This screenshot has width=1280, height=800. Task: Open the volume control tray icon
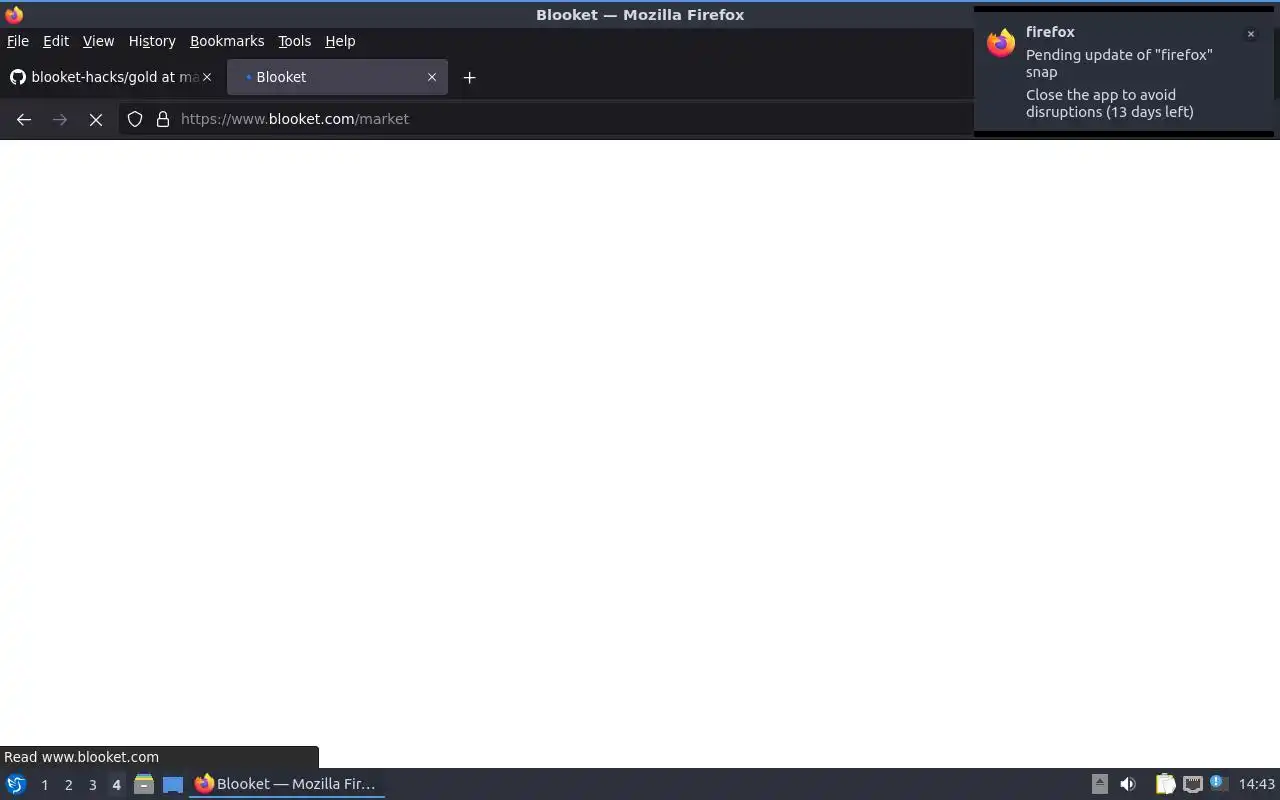click(1128, 784)
